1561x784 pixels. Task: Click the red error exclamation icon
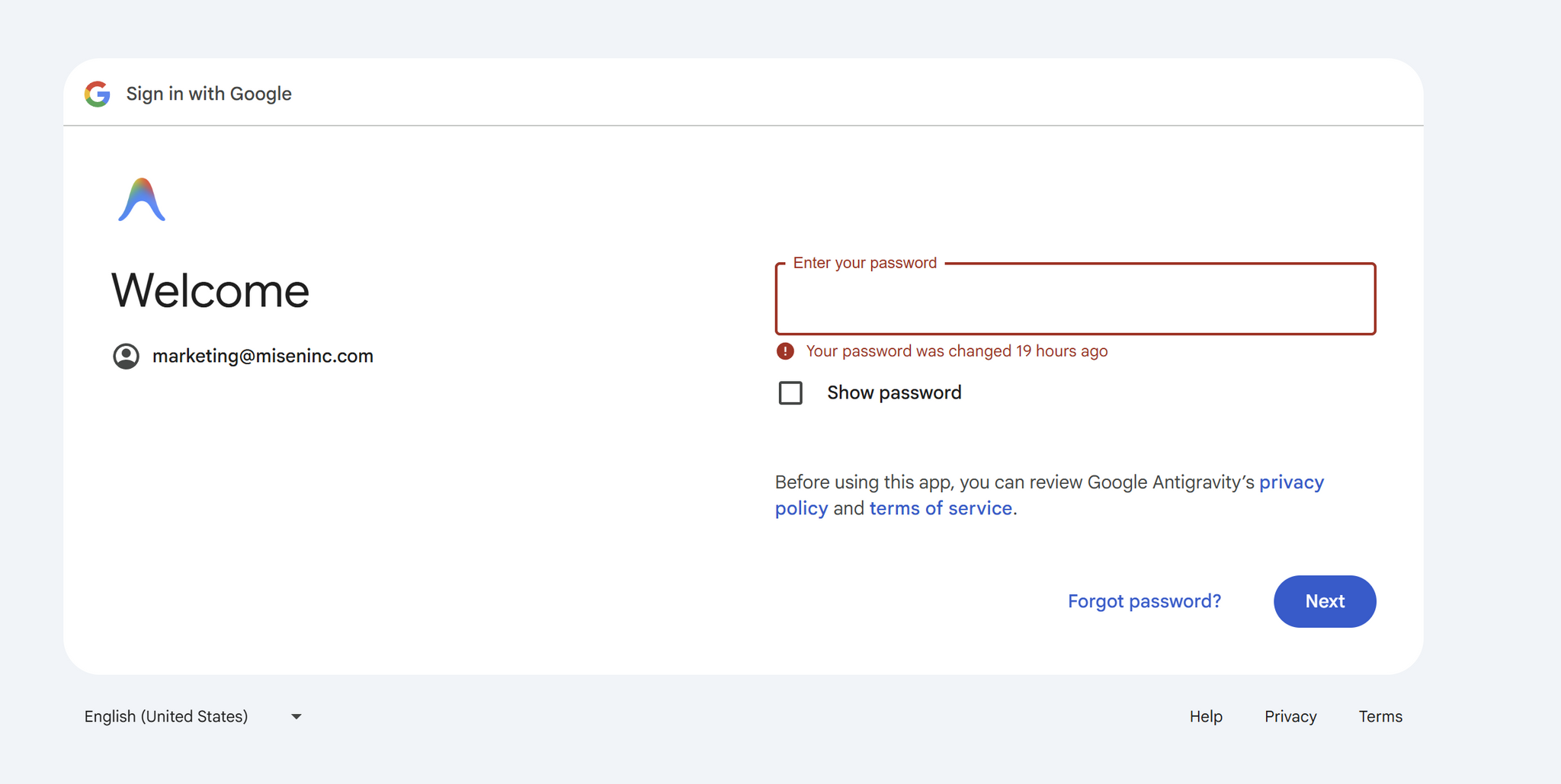tap(785, 351)
